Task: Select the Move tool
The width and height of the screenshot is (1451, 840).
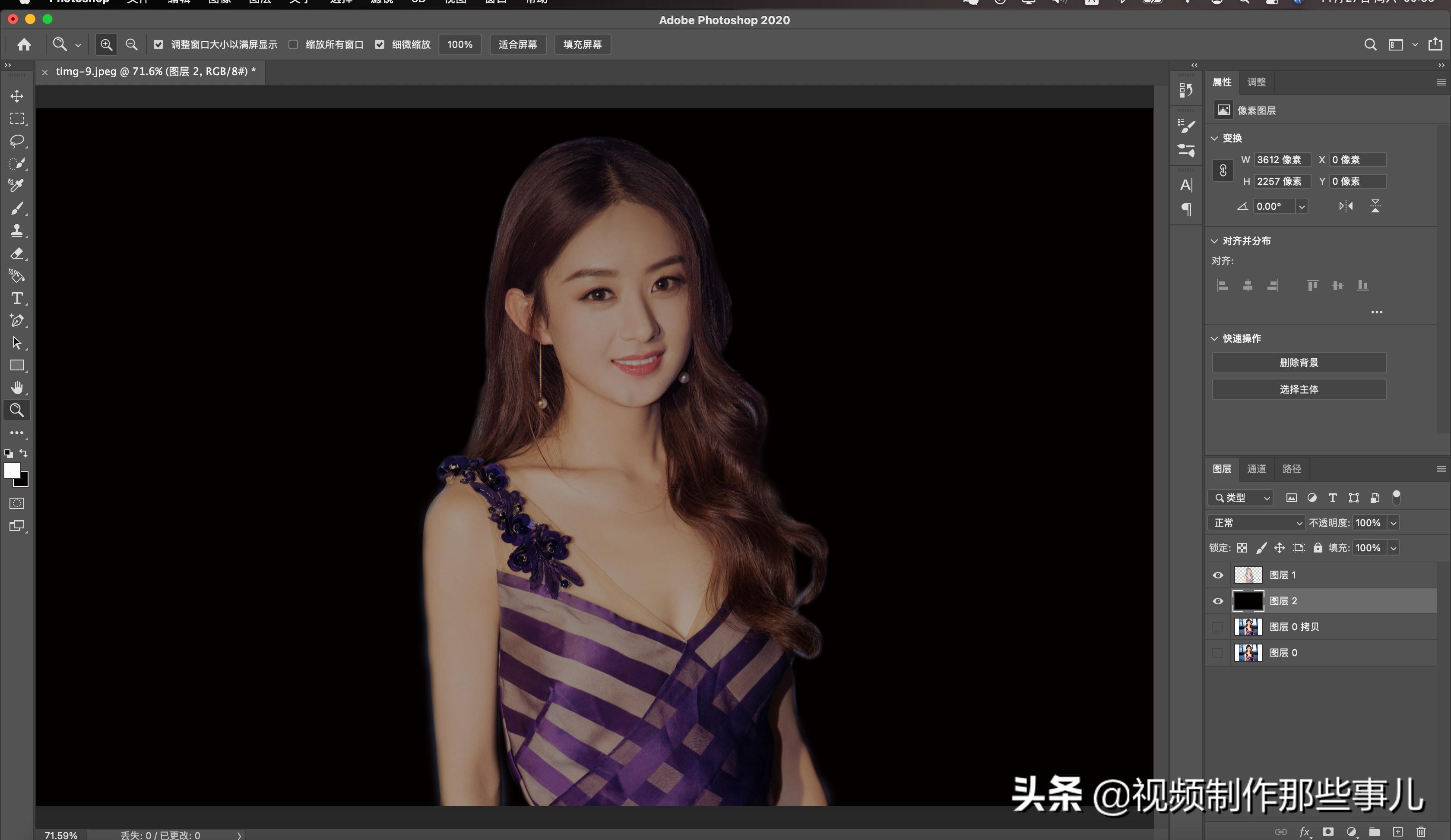Action: [17, 96]
